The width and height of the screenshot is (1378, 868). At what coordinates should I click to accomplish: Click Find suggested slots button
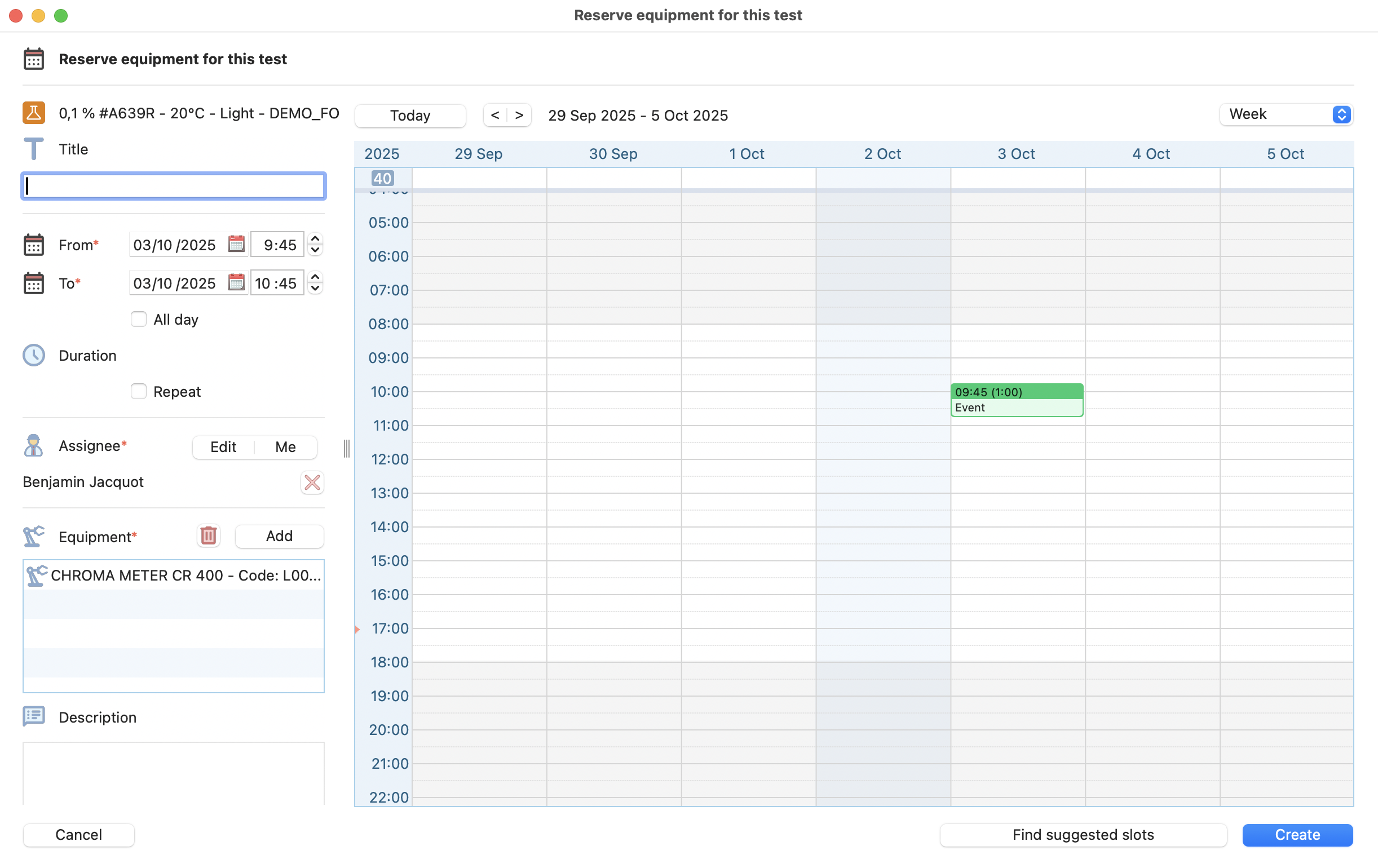[1083, 835]
